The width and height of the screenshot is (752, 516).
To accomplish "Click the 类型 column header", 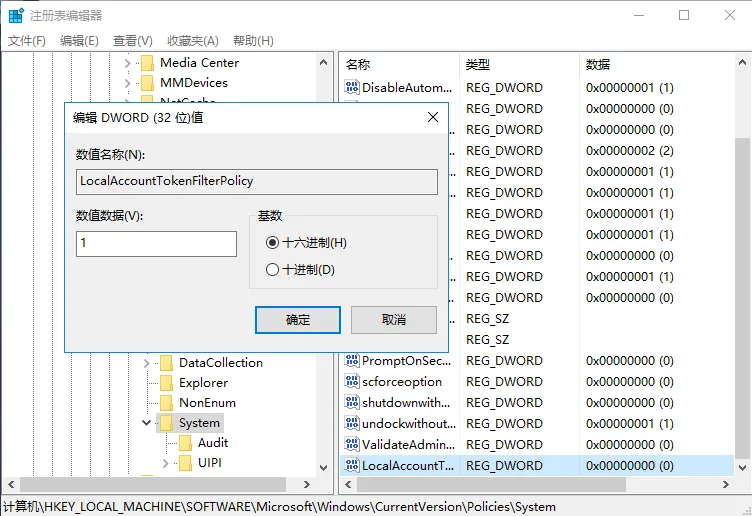I will 520,65.
